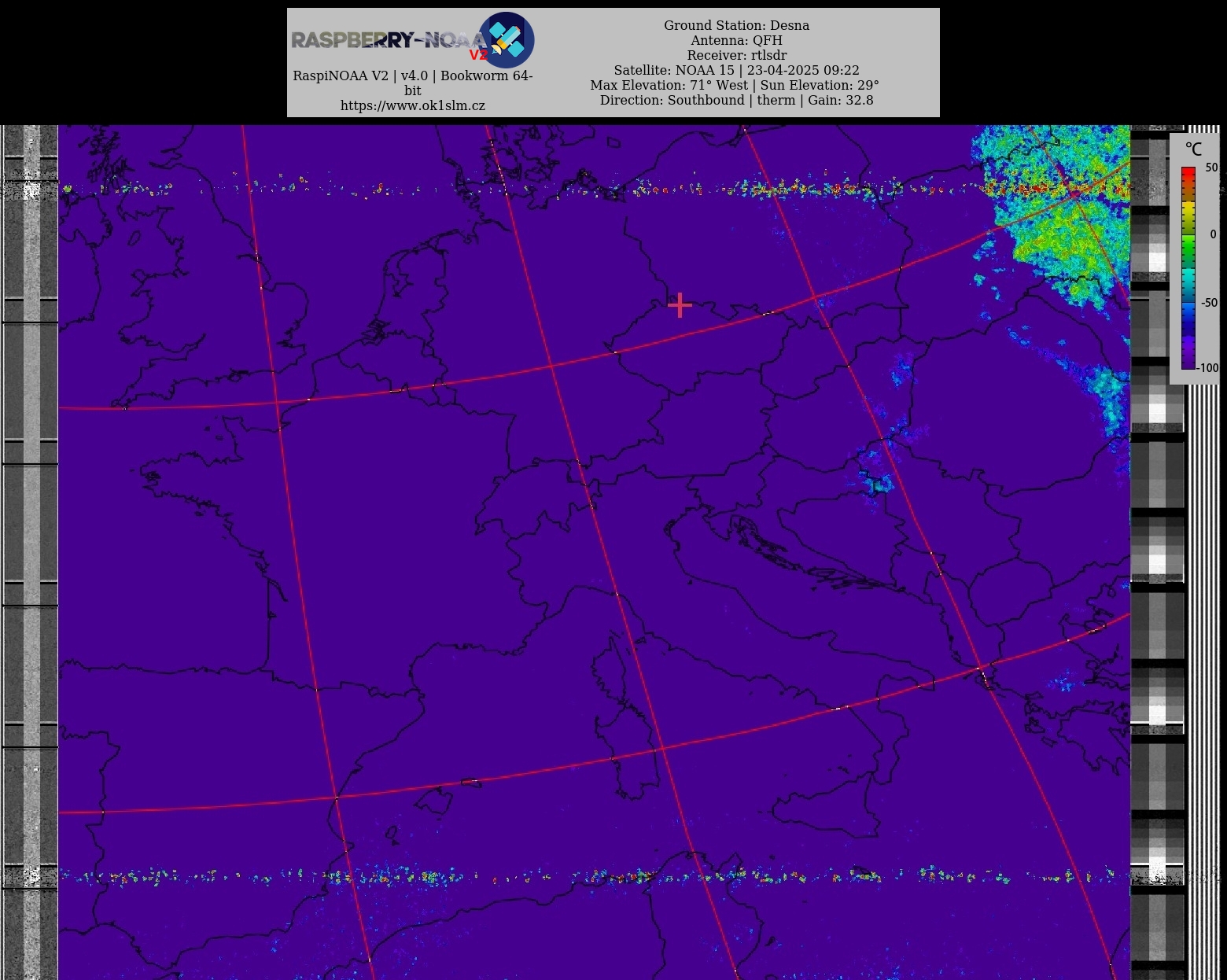Click the 0 value on the temperature legend
The image size is (1227, 980).
[x=1213, y=234]
